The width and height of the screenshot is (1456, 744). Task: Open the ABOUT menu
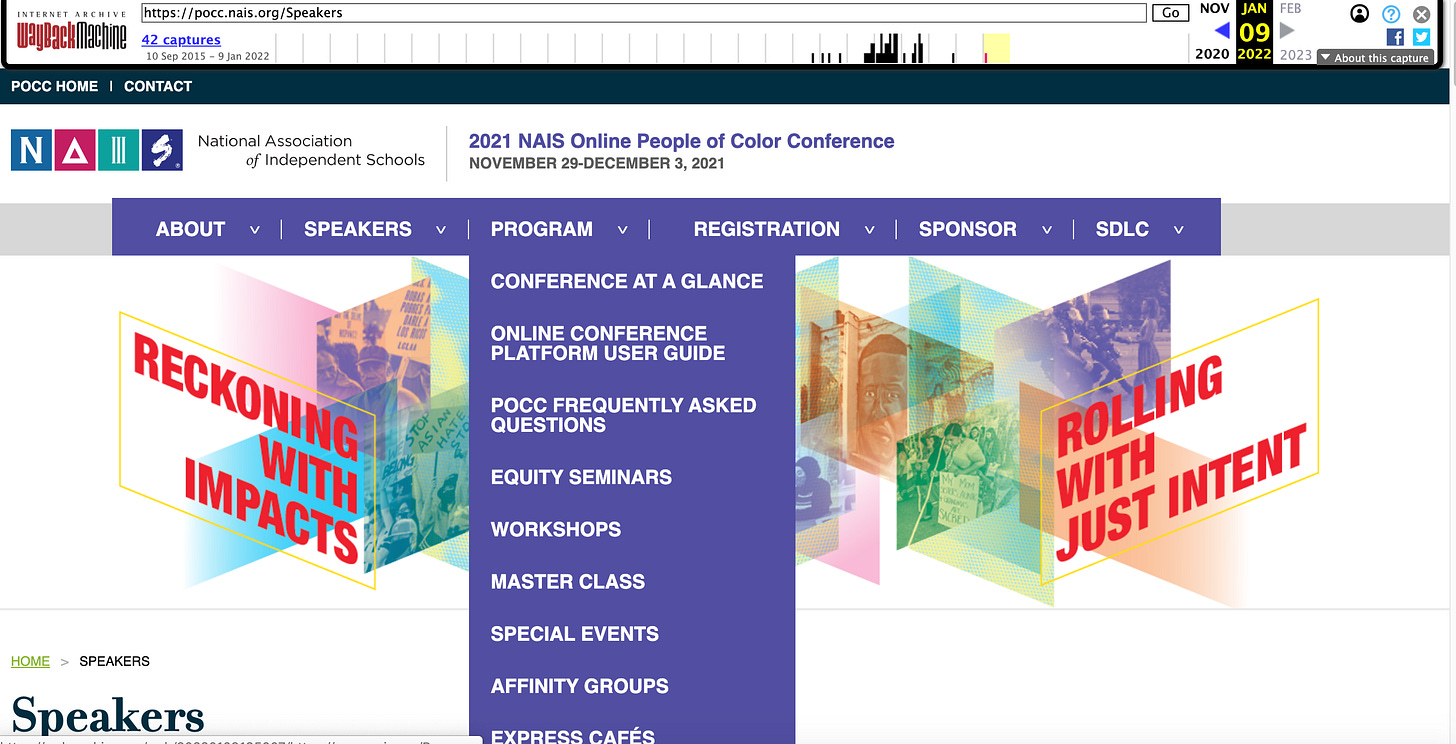click(x=190, y=229)
